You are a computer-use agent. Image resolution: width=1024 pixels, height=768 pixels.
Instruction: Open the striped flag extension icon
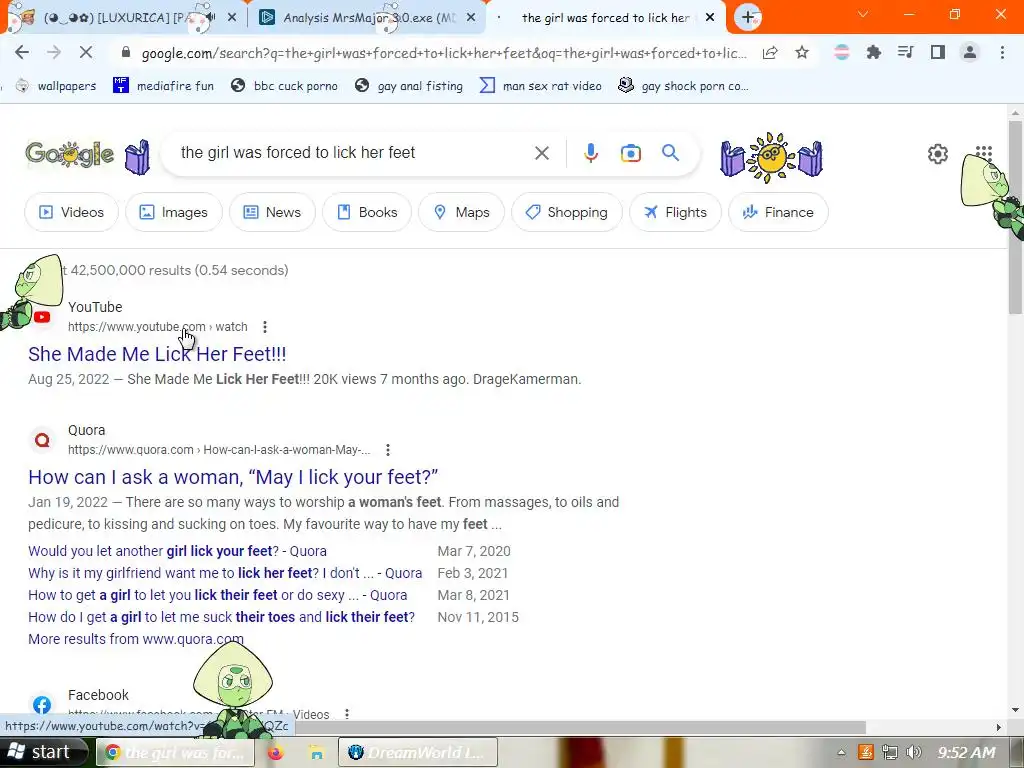(842, 53)
